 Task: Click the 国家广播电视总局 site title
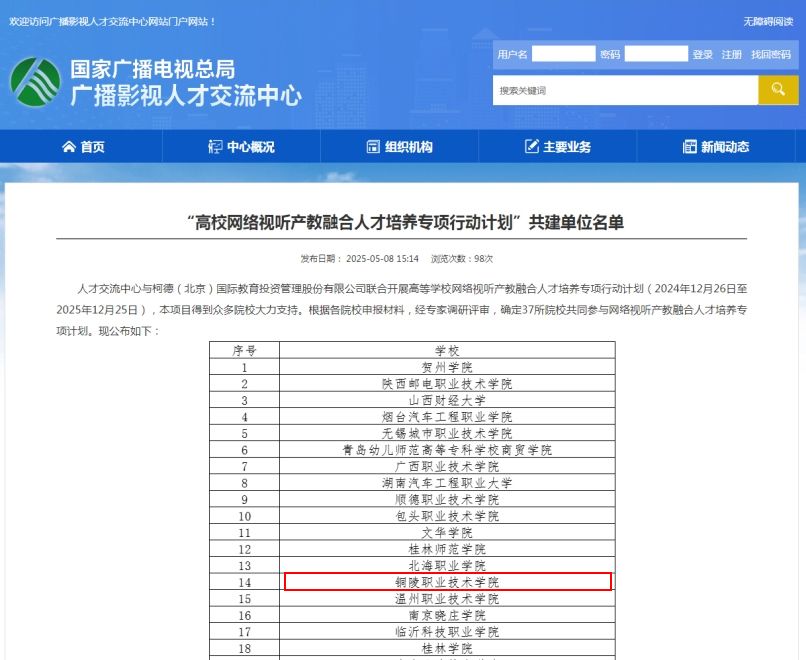(x=153, y=69)
